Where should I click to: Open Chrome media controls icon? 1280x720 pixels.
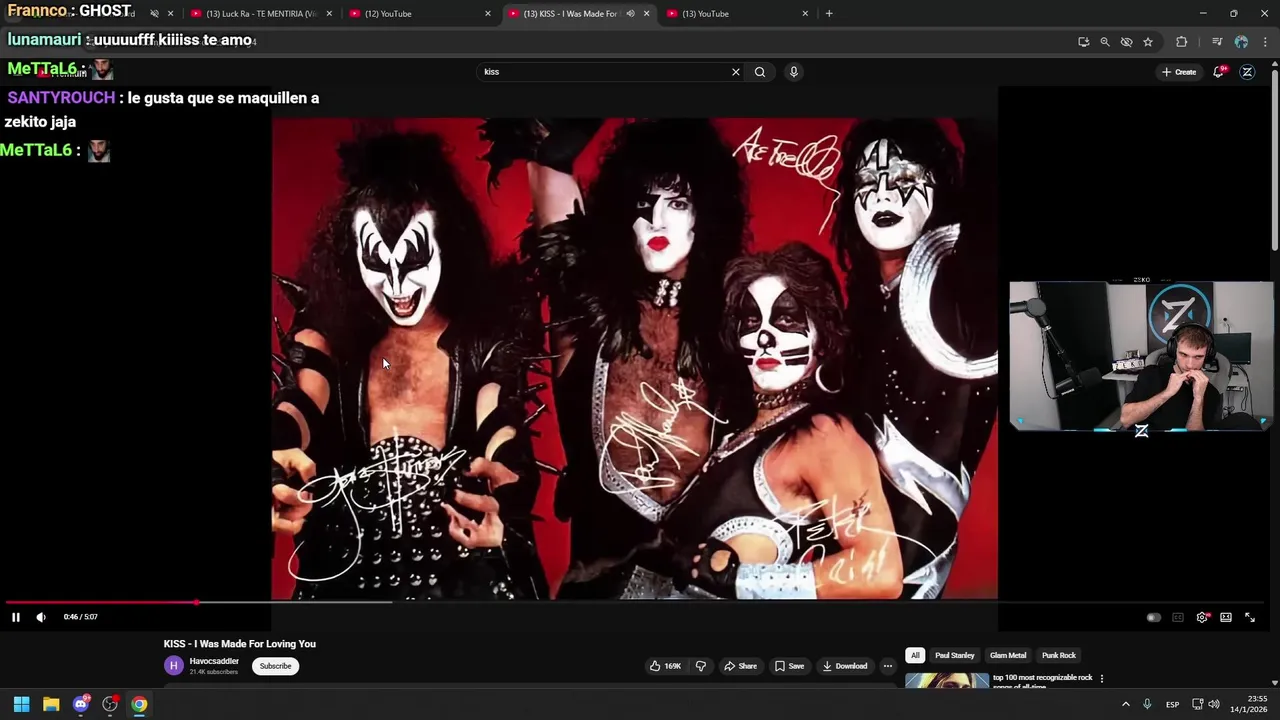1217,42
